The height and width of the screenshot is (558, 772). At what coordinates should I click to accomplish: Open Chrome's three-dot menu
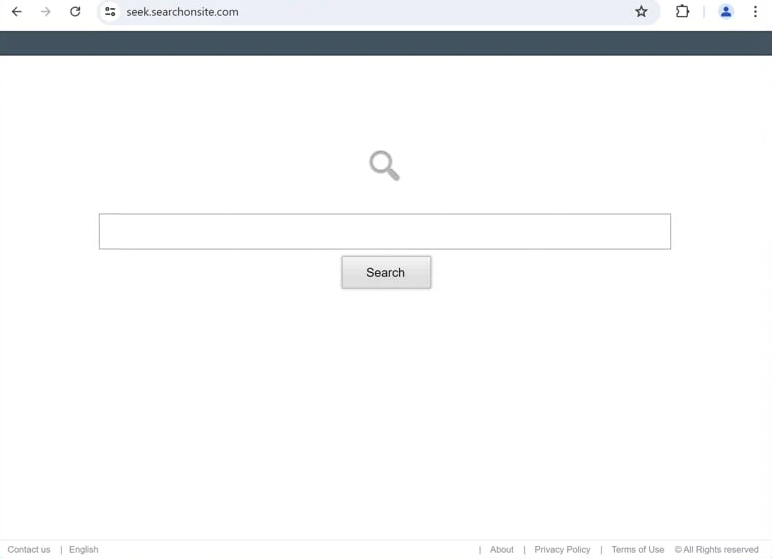pyautogui.click(x=755, y=12)
